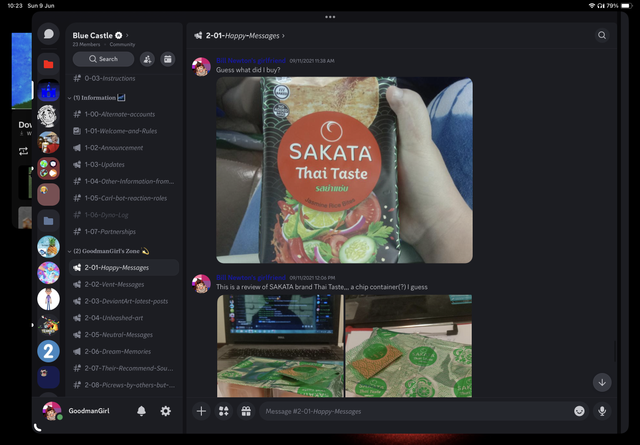Screen dimensions: 640x445
Task: Open the white cartoon character server icon
Action: pos(49,299)
